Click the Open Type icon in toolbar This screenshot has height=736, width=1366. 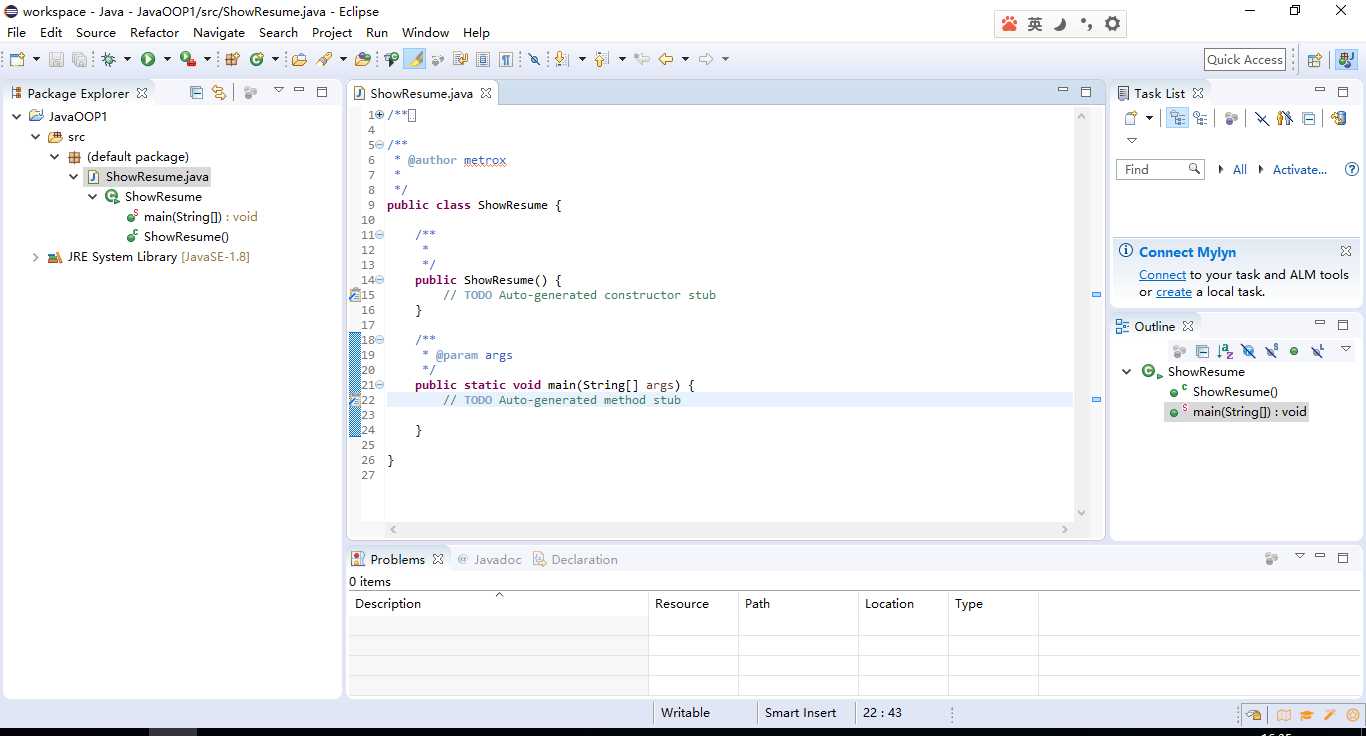299,60
